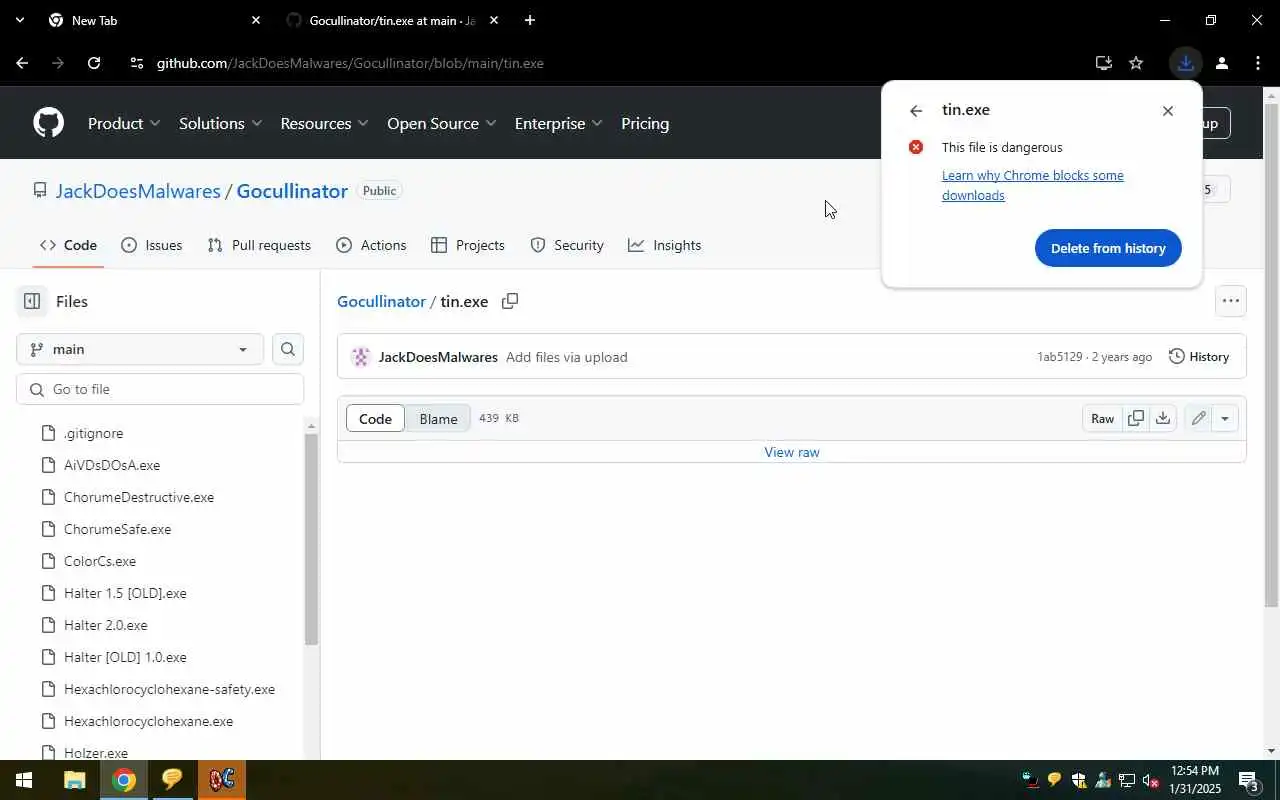The width and height of the screenshot is (1280, 800).
Task: Open Learn why Chrome blocks some downloads
Action: [x=1033, y=185]
